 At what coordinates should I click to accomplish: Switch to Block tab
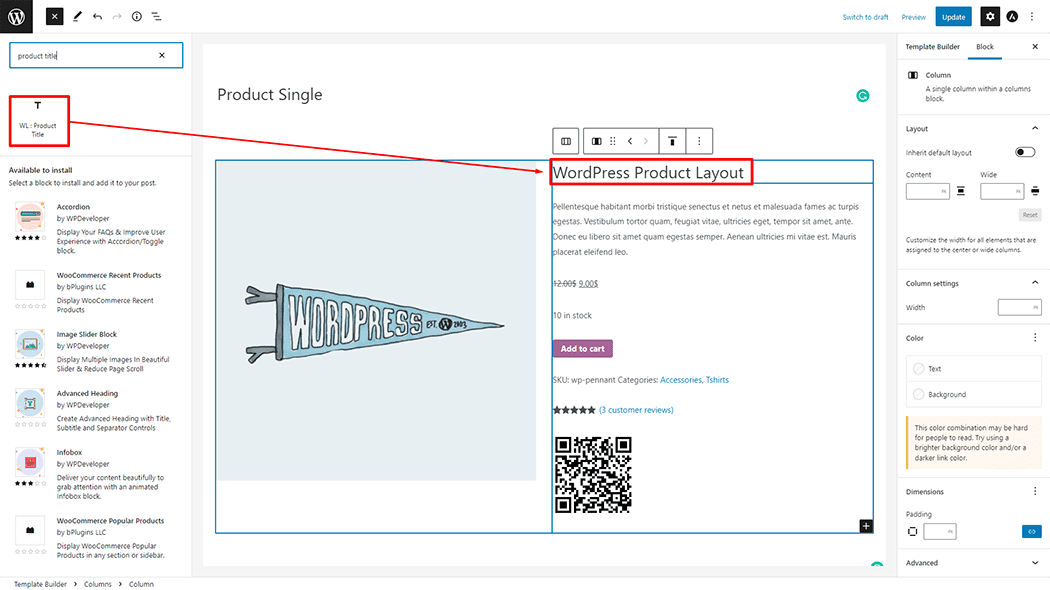tap(984, 47)
